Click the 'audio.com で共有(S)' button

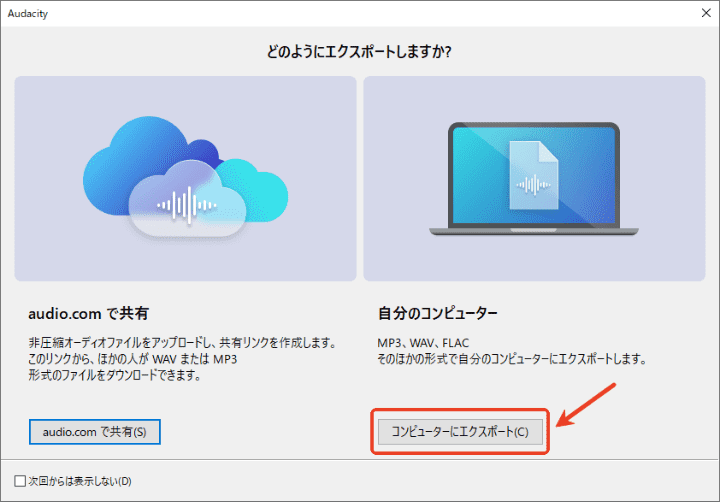tap(95, 432)
